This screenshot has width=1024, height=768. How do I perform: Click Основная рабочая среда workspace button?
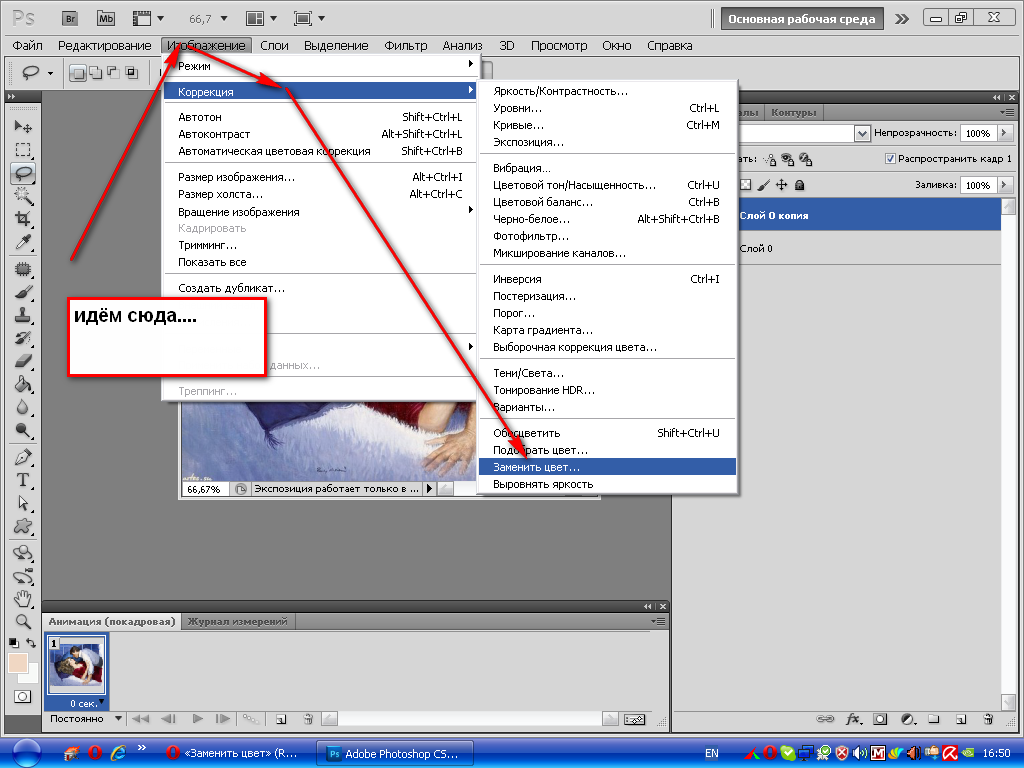tap(802, 19)
